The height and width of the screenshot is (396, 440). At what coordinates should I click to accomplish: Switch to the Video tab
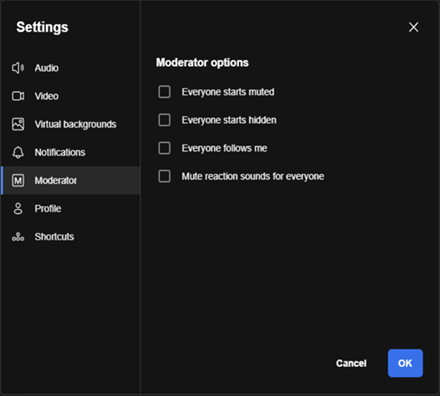pyautogui.click(x=47, y=96)
